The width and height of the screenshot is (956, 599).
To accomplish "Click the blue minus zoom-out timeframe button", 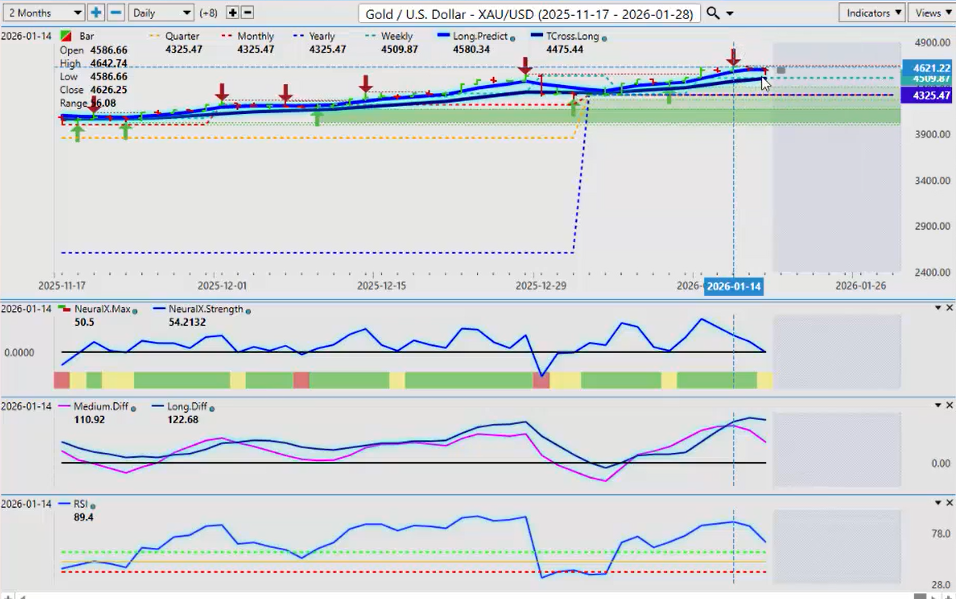I will point(115,13).
